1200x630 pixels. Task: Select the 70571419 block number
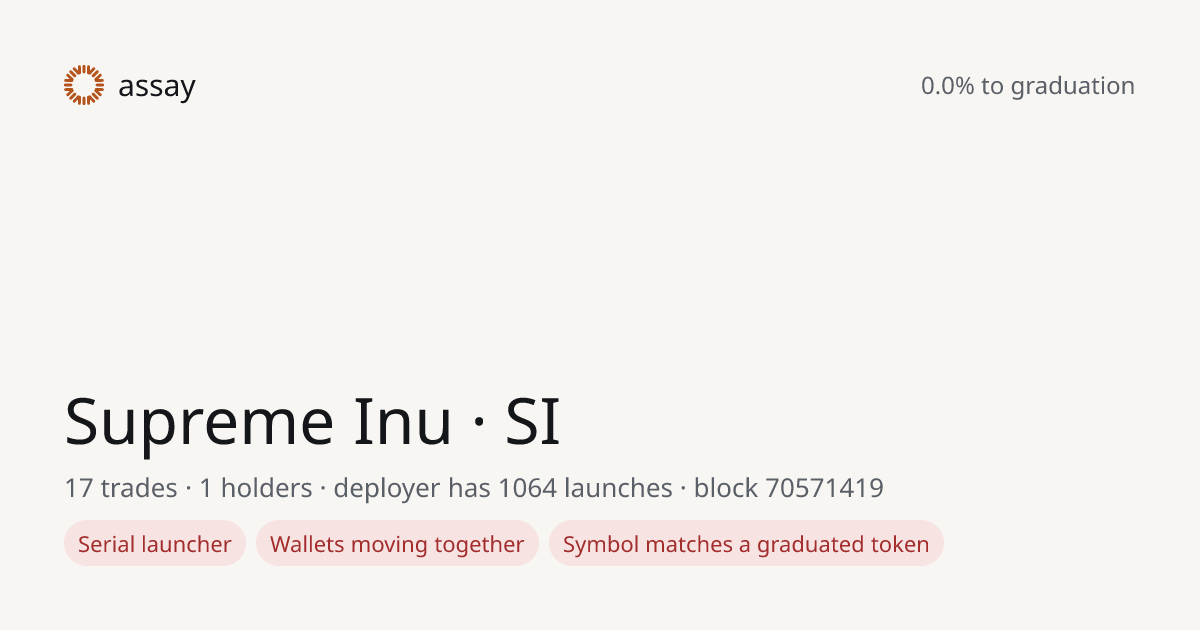(824, 488)
